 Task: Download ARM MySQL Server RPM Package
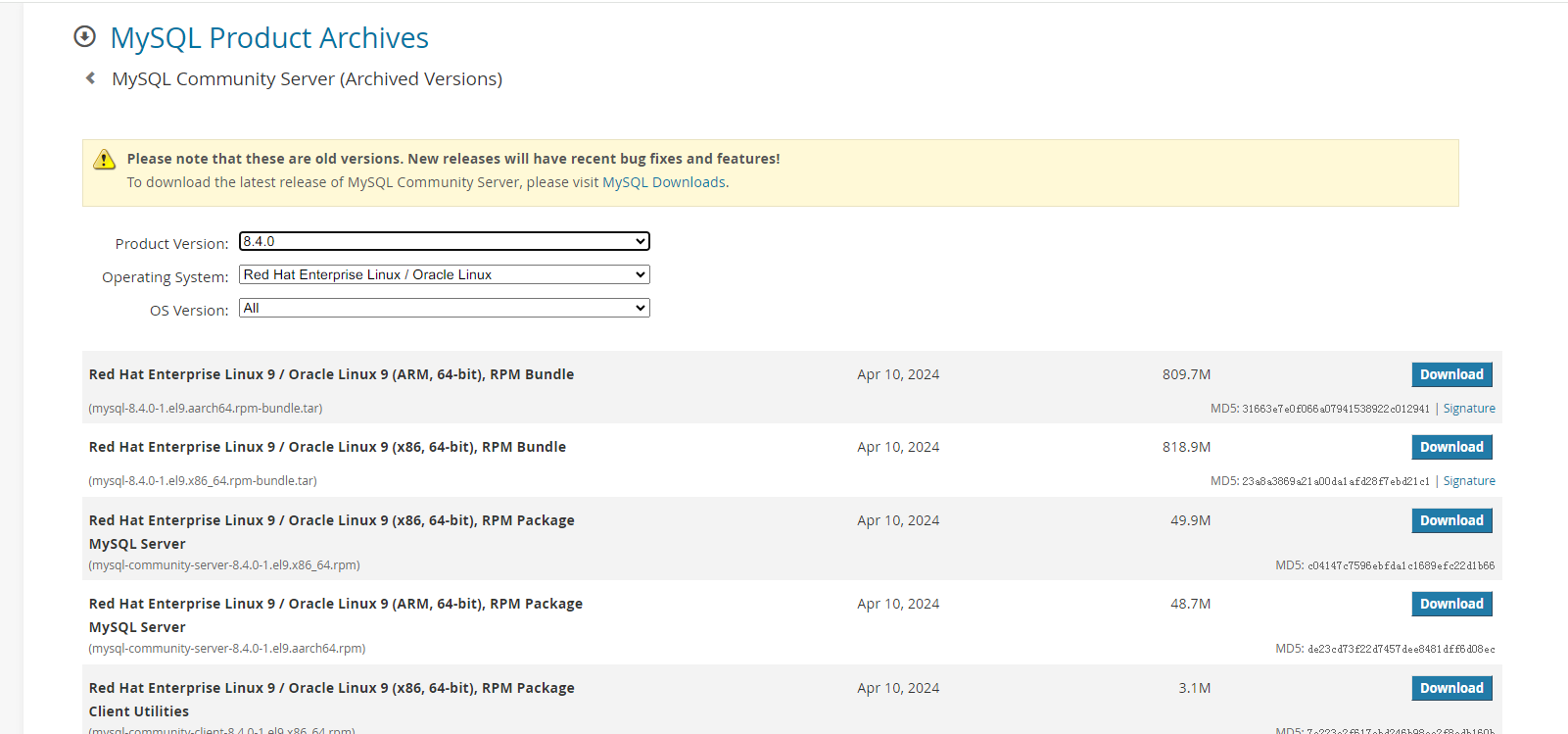click(x=1450, y=605)
